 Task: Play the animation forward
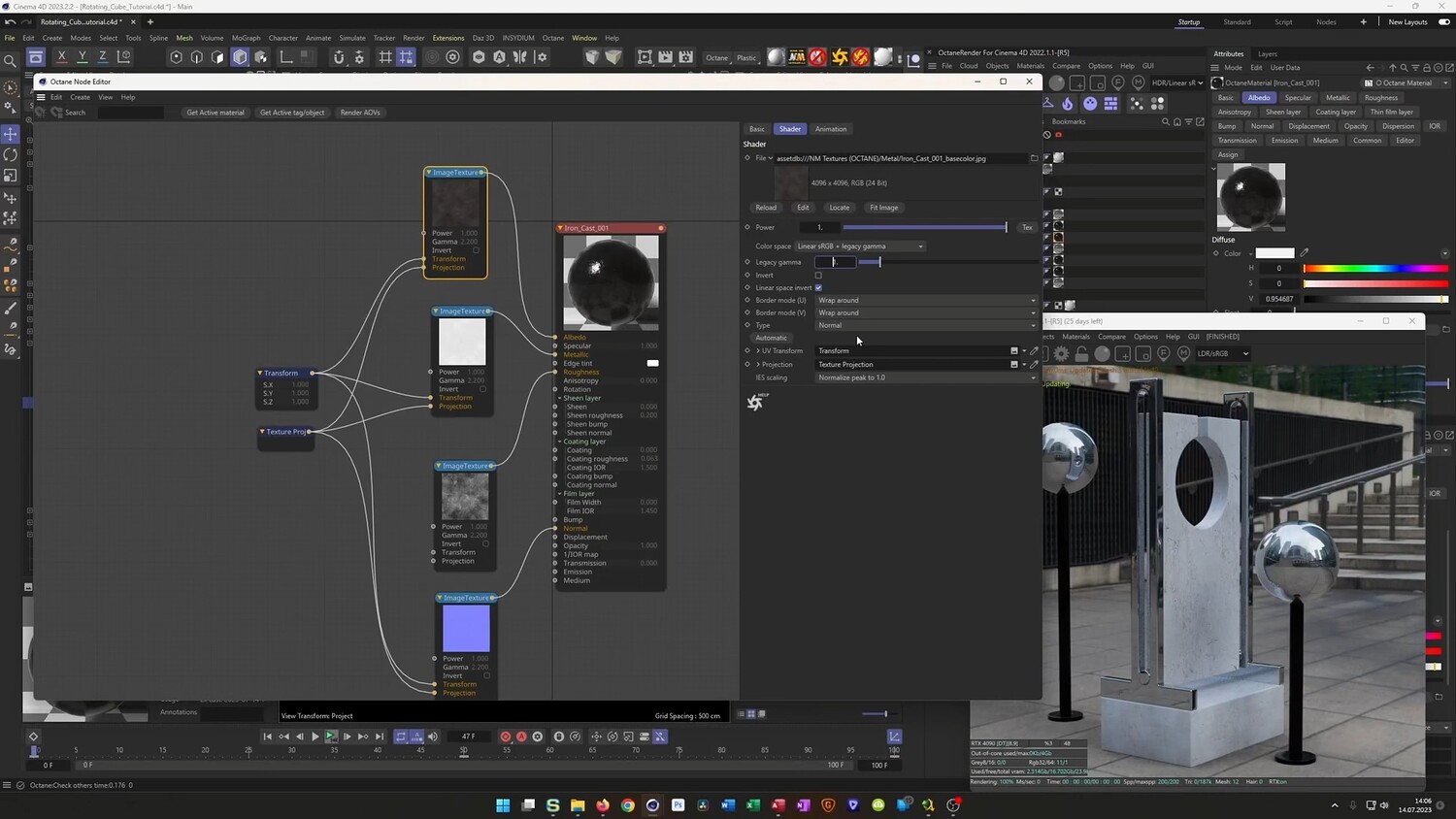click(x=314, y=737)
